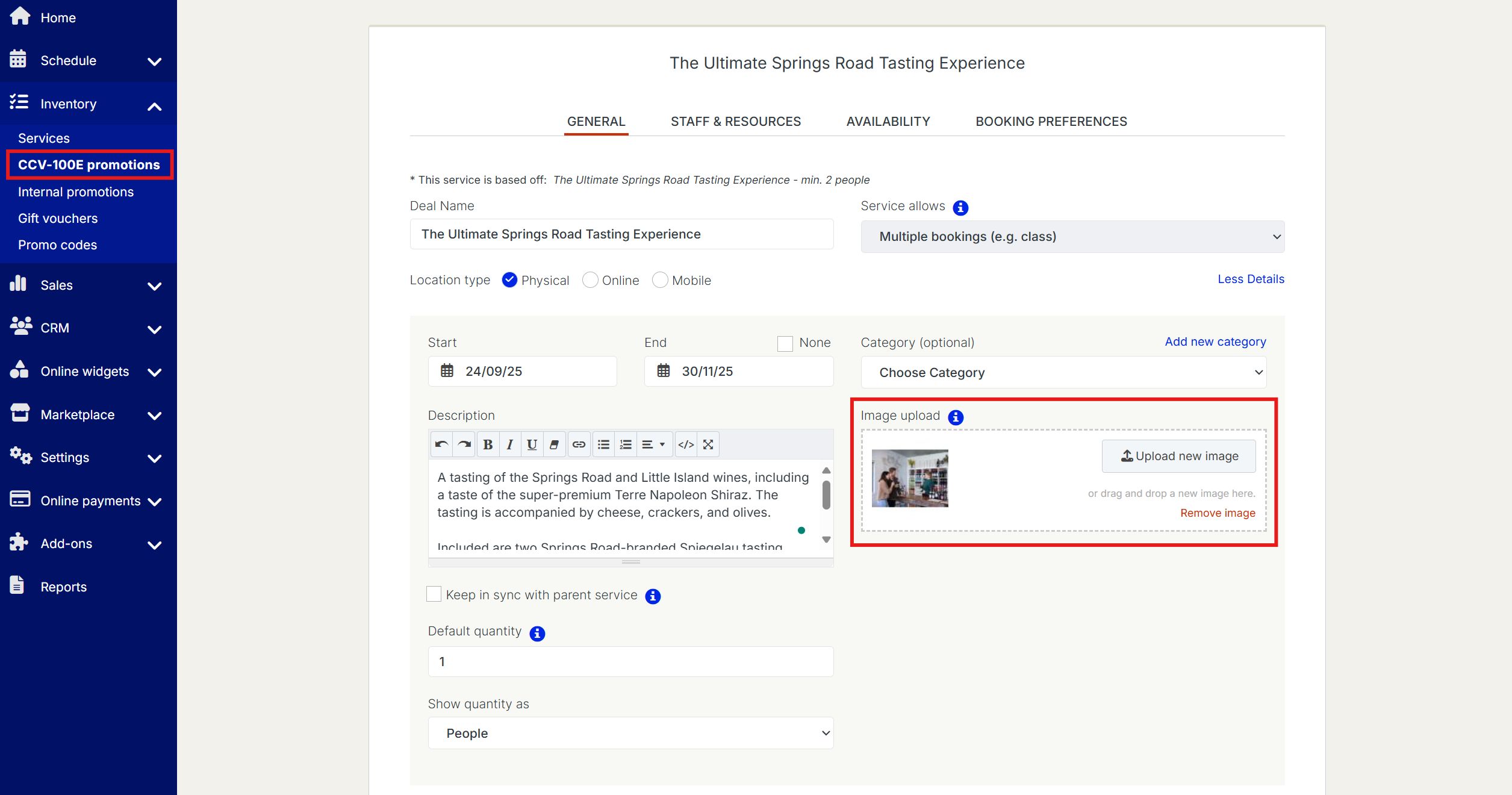The image size is (1512, 795).
Task: Click the Underline formatting icon
Action: pos(532,444)
